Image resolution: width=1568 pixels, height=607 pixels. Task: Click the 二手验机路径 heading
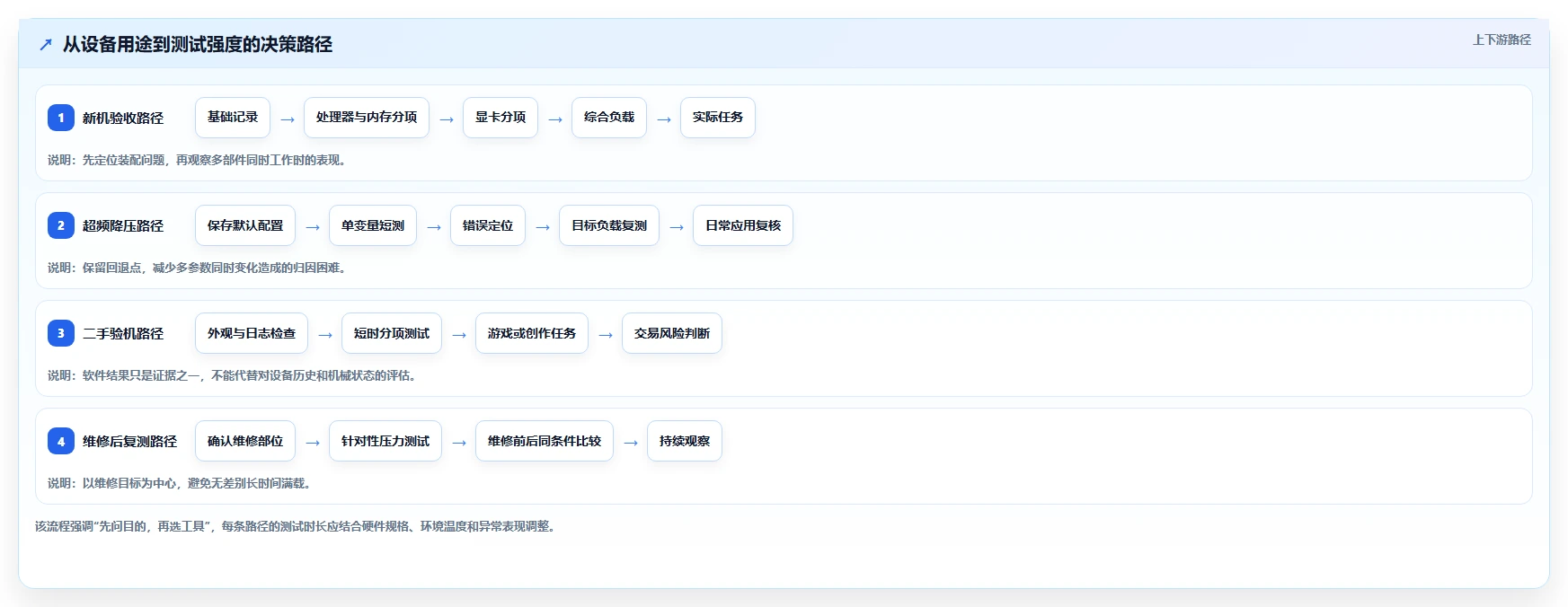(x=123, y=333)
